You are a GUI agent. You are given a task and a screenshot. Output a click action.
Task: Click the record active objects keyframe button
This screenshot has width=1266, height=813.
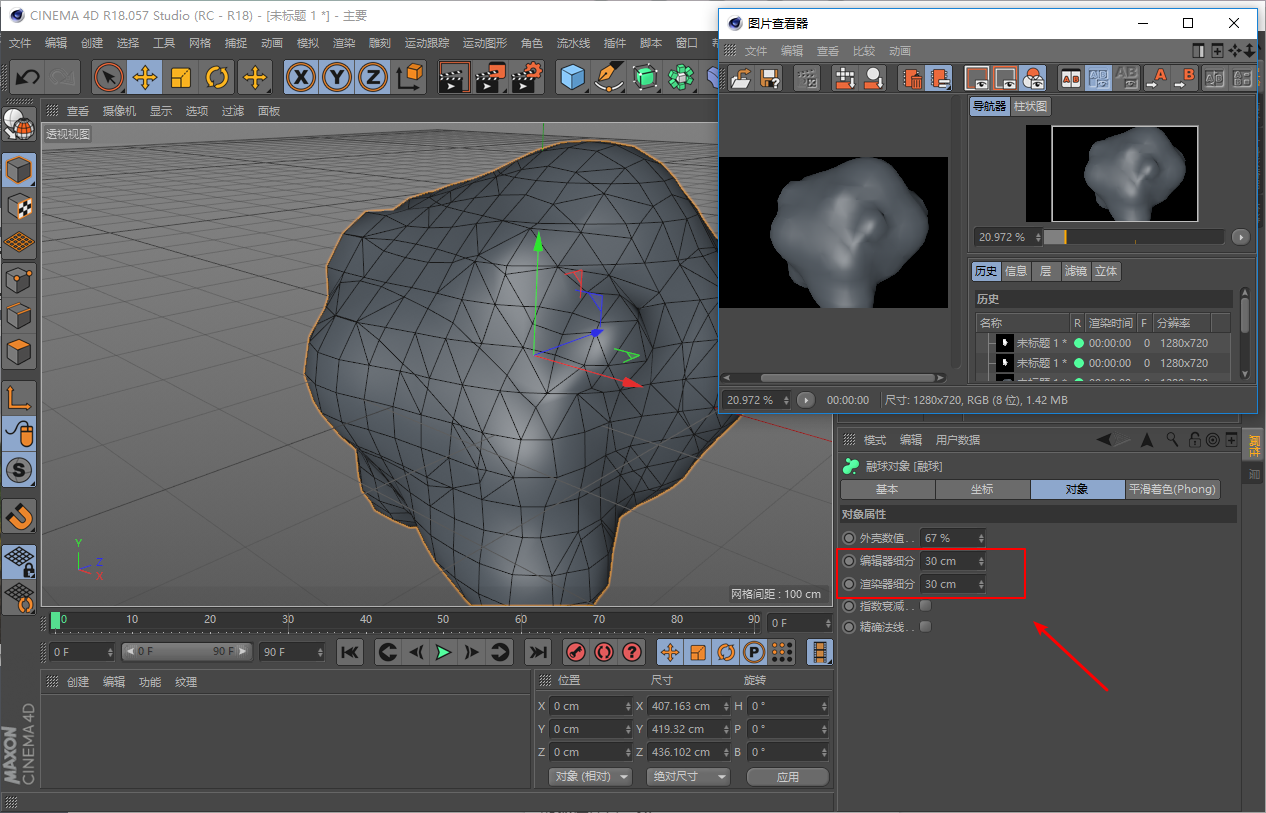(x=575, y=652)
